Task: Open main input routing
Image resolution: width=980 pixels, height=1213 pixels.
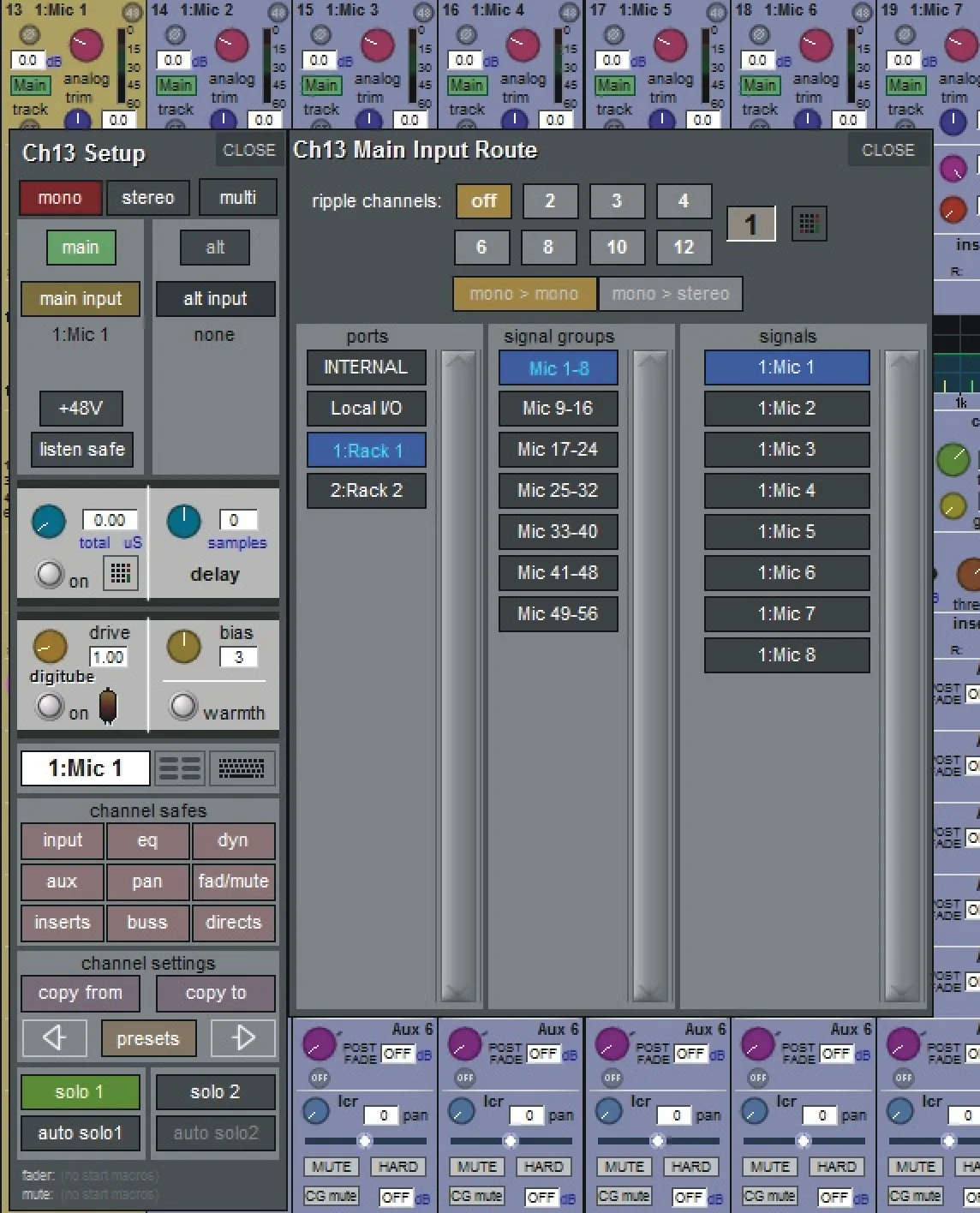Action: [x=81, y=299]
